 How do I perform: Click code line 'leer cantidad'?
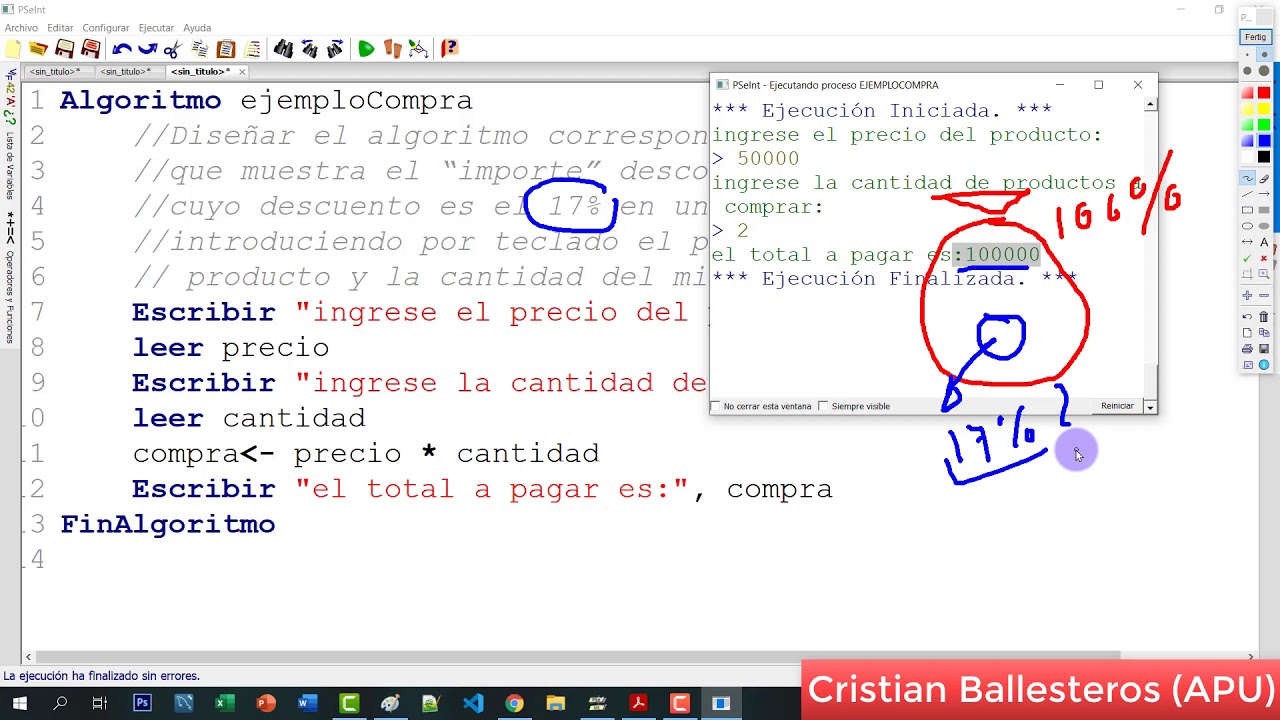(248, 418)
